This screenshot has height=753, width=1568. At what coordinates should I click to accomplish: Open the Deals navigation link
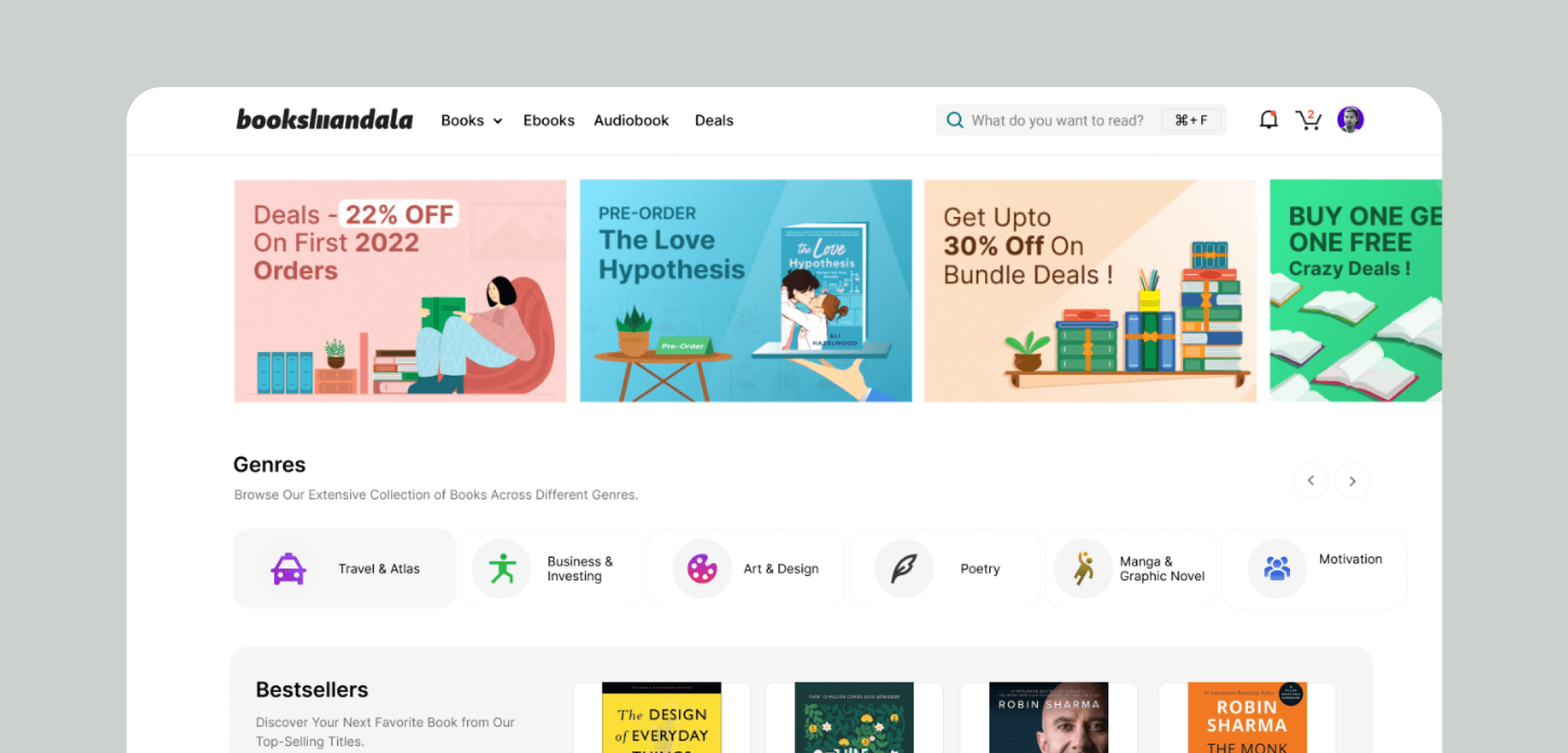[x=714, y=121]
